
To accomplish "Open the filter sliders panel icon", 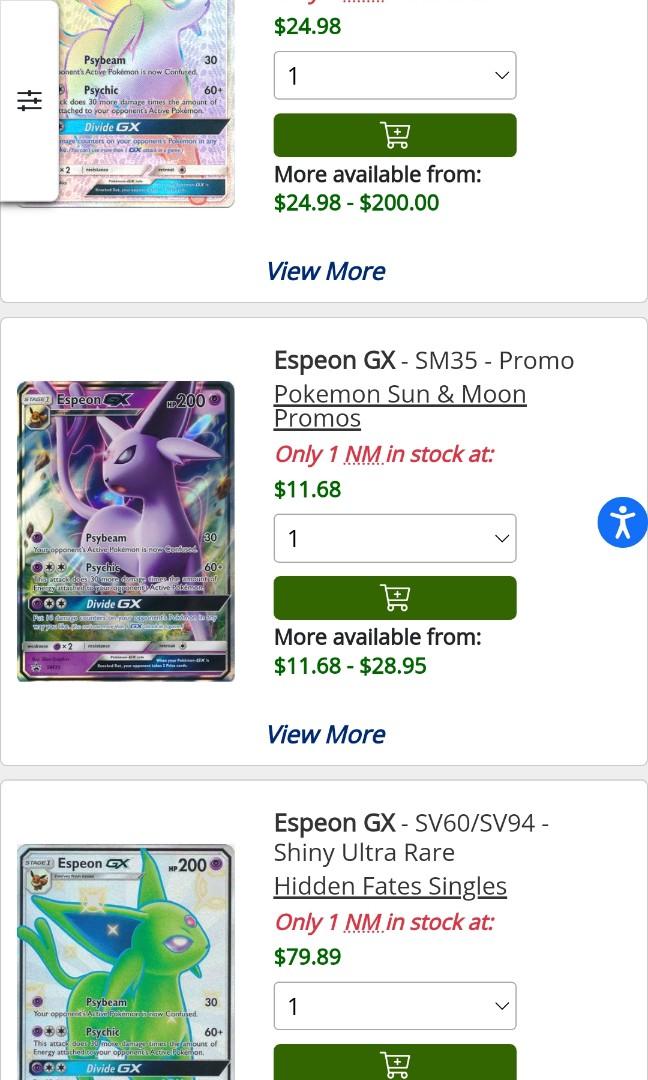I will [x=29, y=101].
